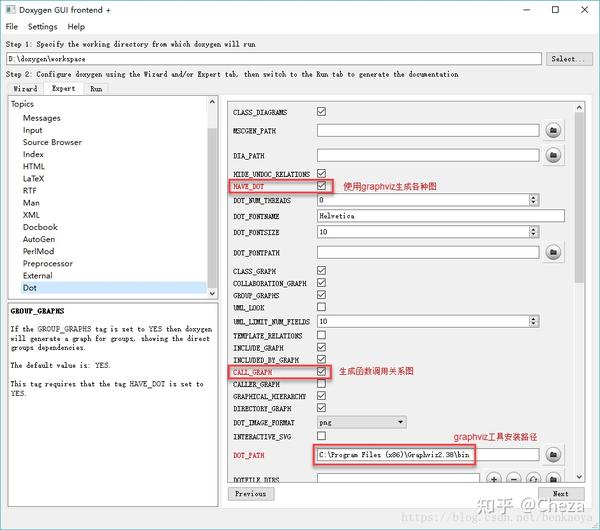The height and width of the screenshot is (530, 600).
Task: Remove entry from DOTFILE_DIRS list
Action: tap(514, 478)
